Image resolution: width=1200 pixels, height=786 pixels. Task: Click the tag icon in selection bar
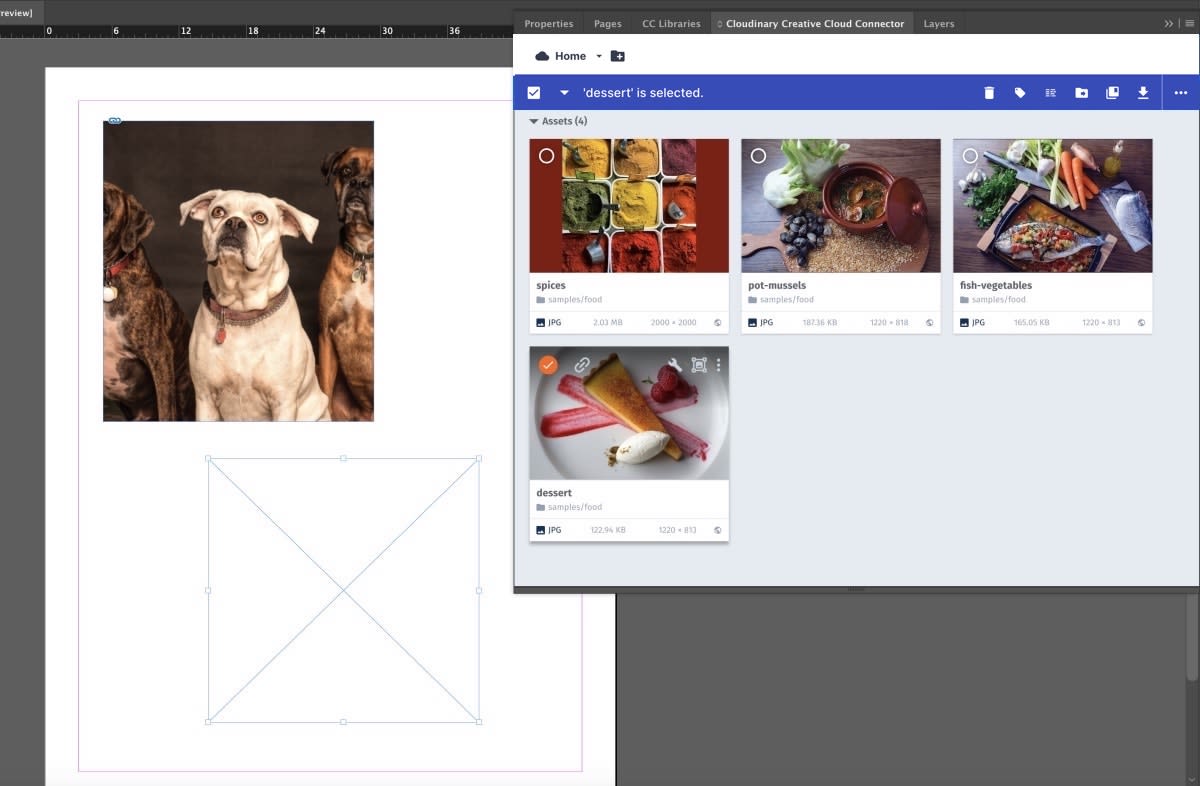point(1020,93)
